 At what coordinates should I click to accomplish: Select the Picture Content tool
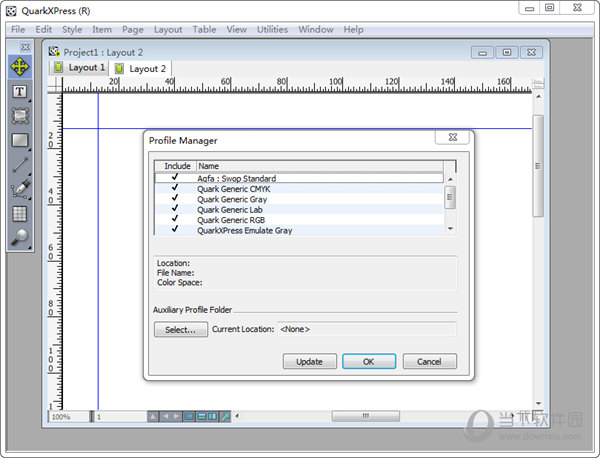(x=20, y=116)
